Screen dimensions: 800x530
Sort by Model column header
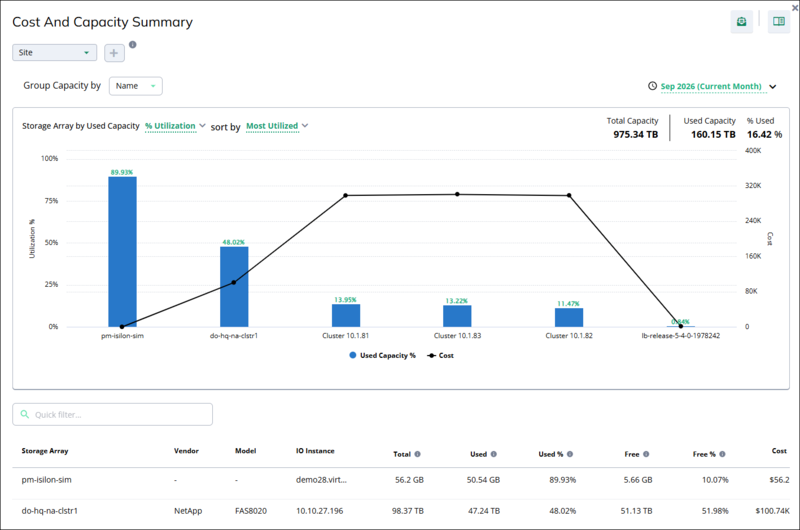(x=245, y=451)
